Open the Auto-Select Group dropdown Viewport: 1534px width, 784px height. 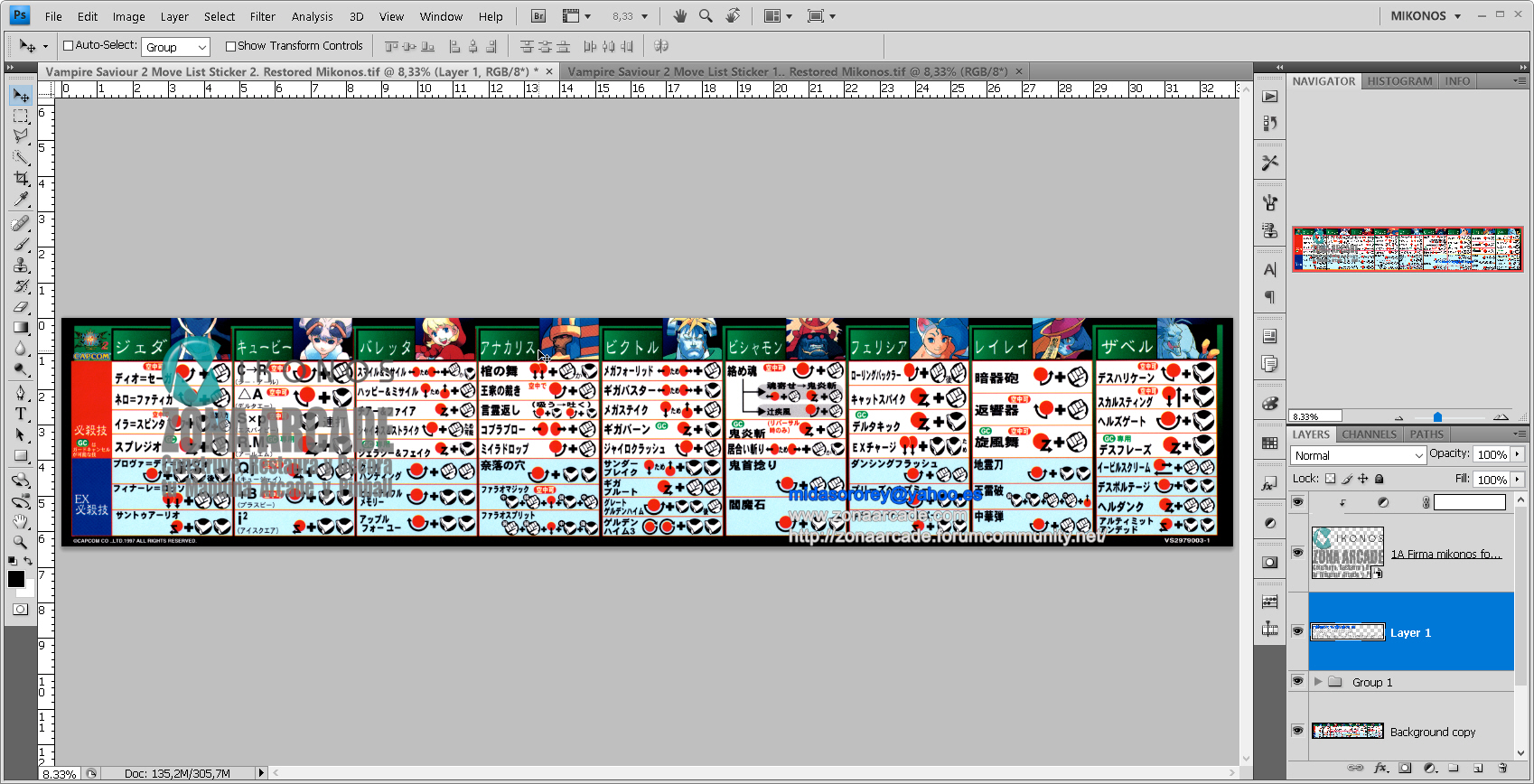[x=176, y=47]
